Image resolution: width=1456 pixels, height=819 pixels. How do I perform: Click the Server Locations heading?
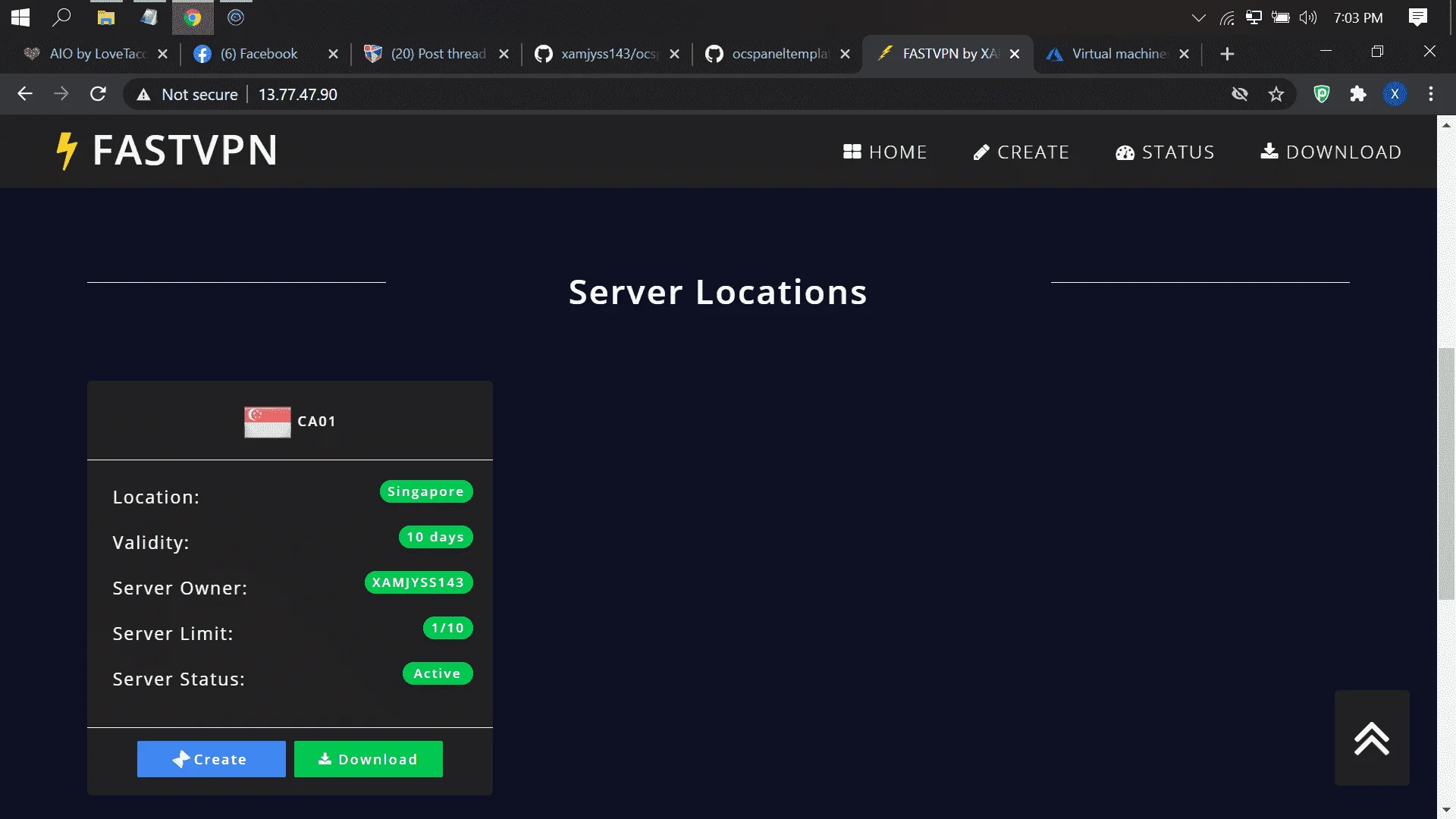point(718,292)
